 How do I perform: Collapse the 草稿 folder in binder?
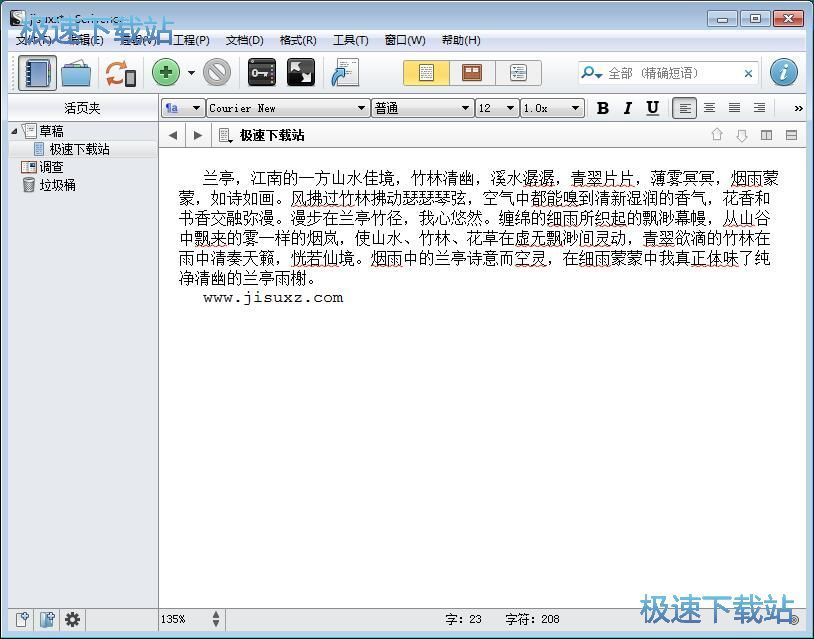[x=15, y=131]
